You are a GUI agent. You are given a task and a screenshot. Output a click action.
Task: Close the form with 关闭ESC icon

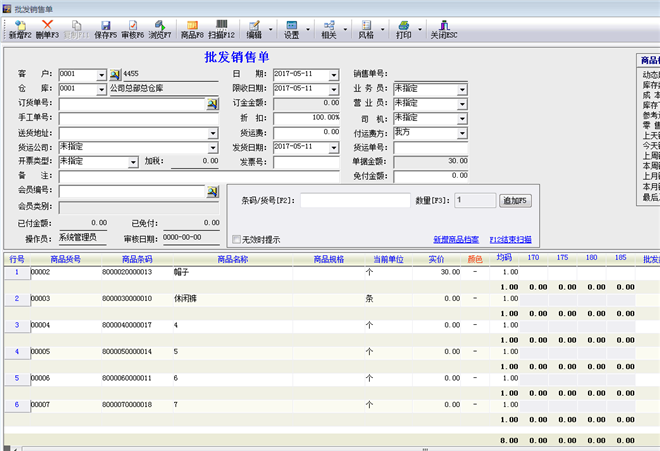(x=444, y=29)
